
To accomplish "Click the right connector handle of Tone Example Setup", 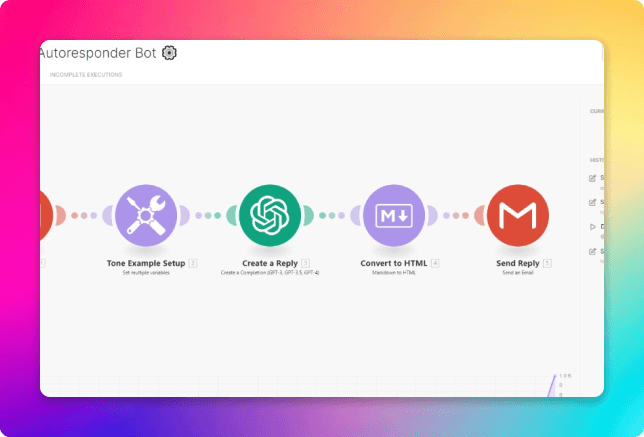I will click(x=184, y=215).
